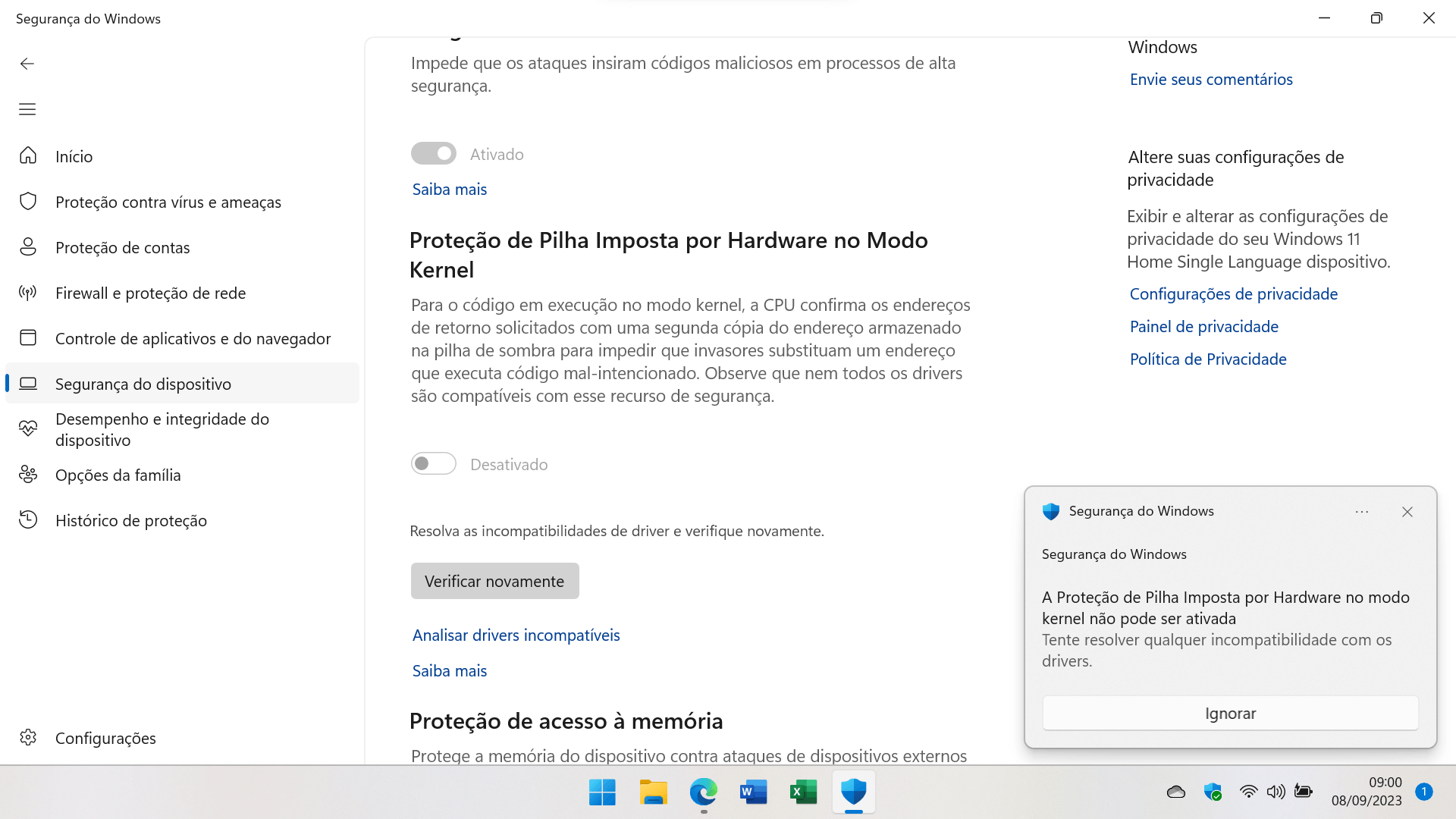
Task: Click the Início home icon
Action: tap(28, 155)
